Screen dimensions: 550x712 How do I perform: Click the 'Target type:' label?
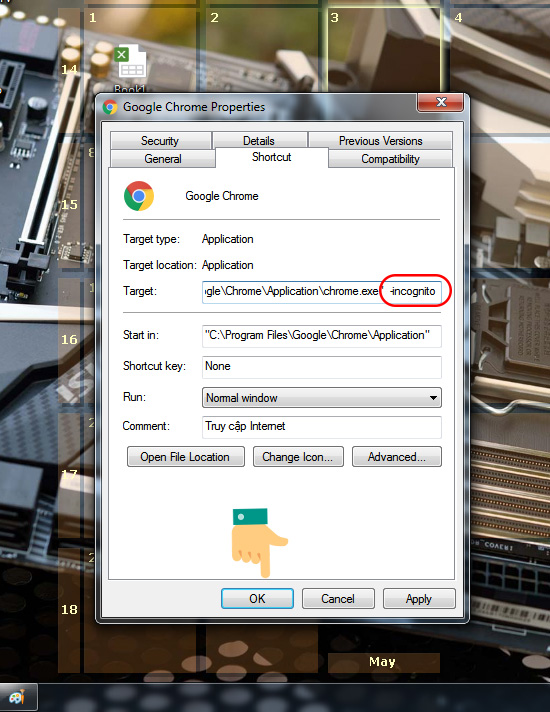pyautogui.click(x=151, y=239)
